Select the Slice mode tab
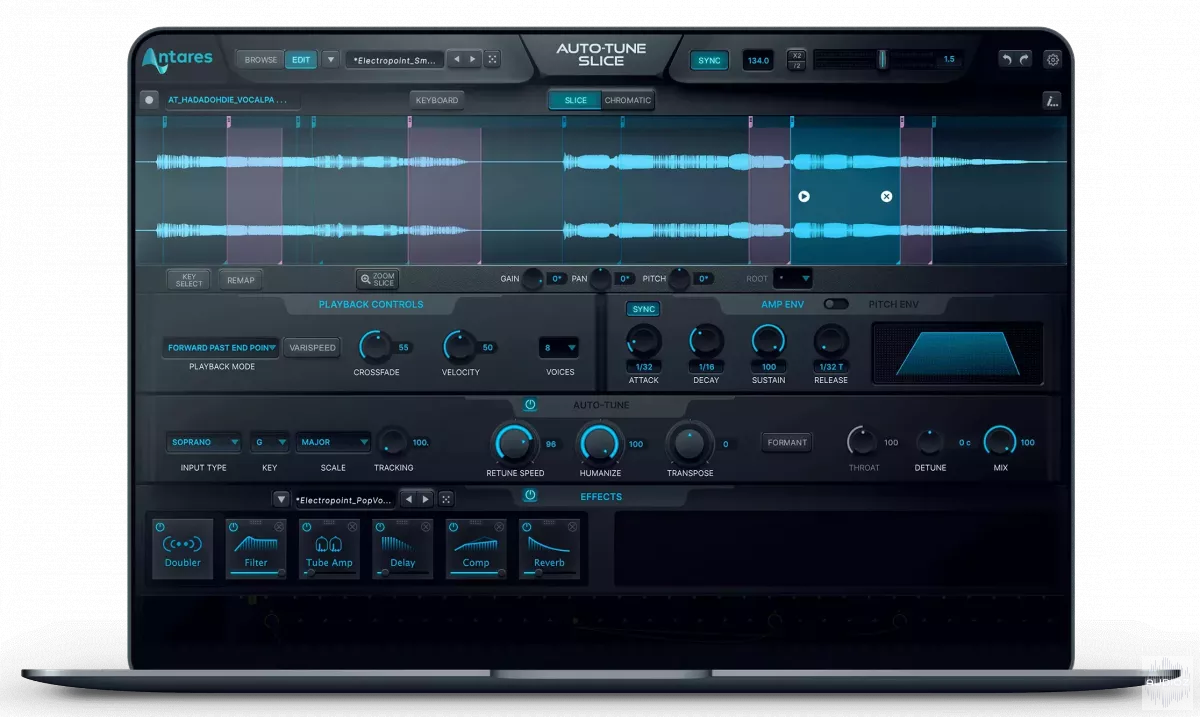The image size is (1200, 717). (x=576, y=100)
